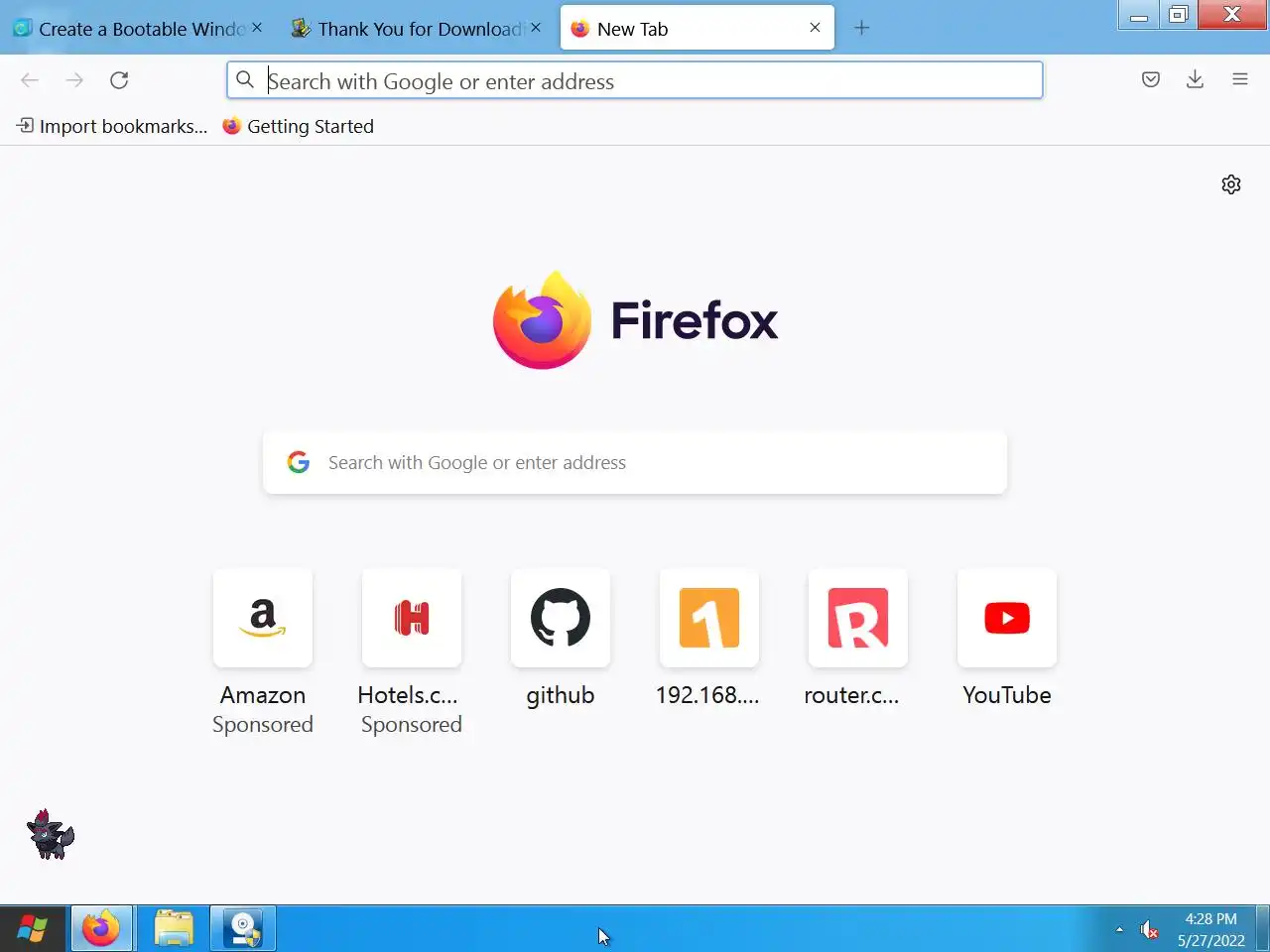Open the taskbar clock showing 4:28 PM
The height and width of the screenshot is (952, 1270).
(x=1211, y=929)
